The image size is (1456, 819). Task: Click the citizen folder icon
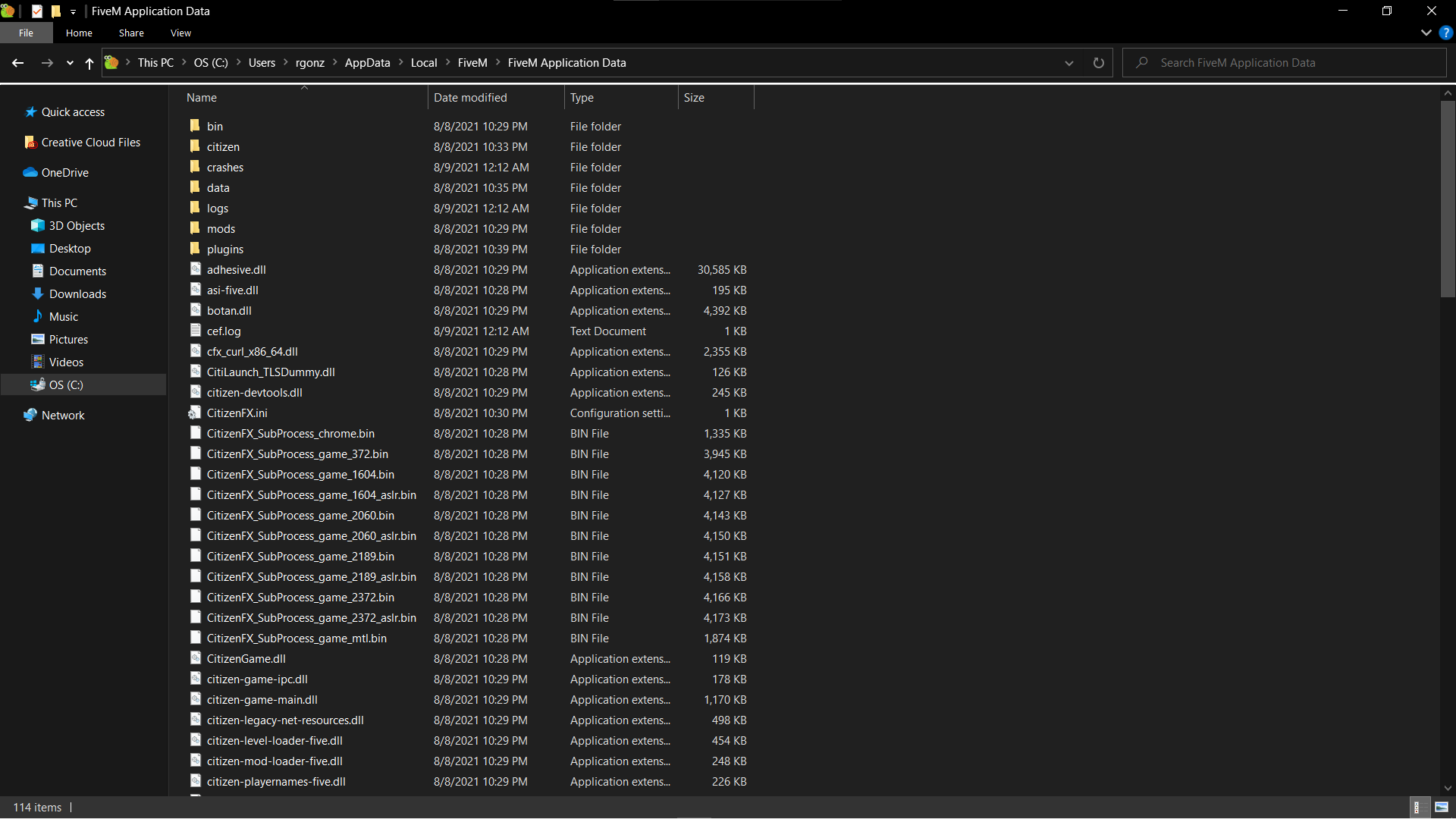195,146
